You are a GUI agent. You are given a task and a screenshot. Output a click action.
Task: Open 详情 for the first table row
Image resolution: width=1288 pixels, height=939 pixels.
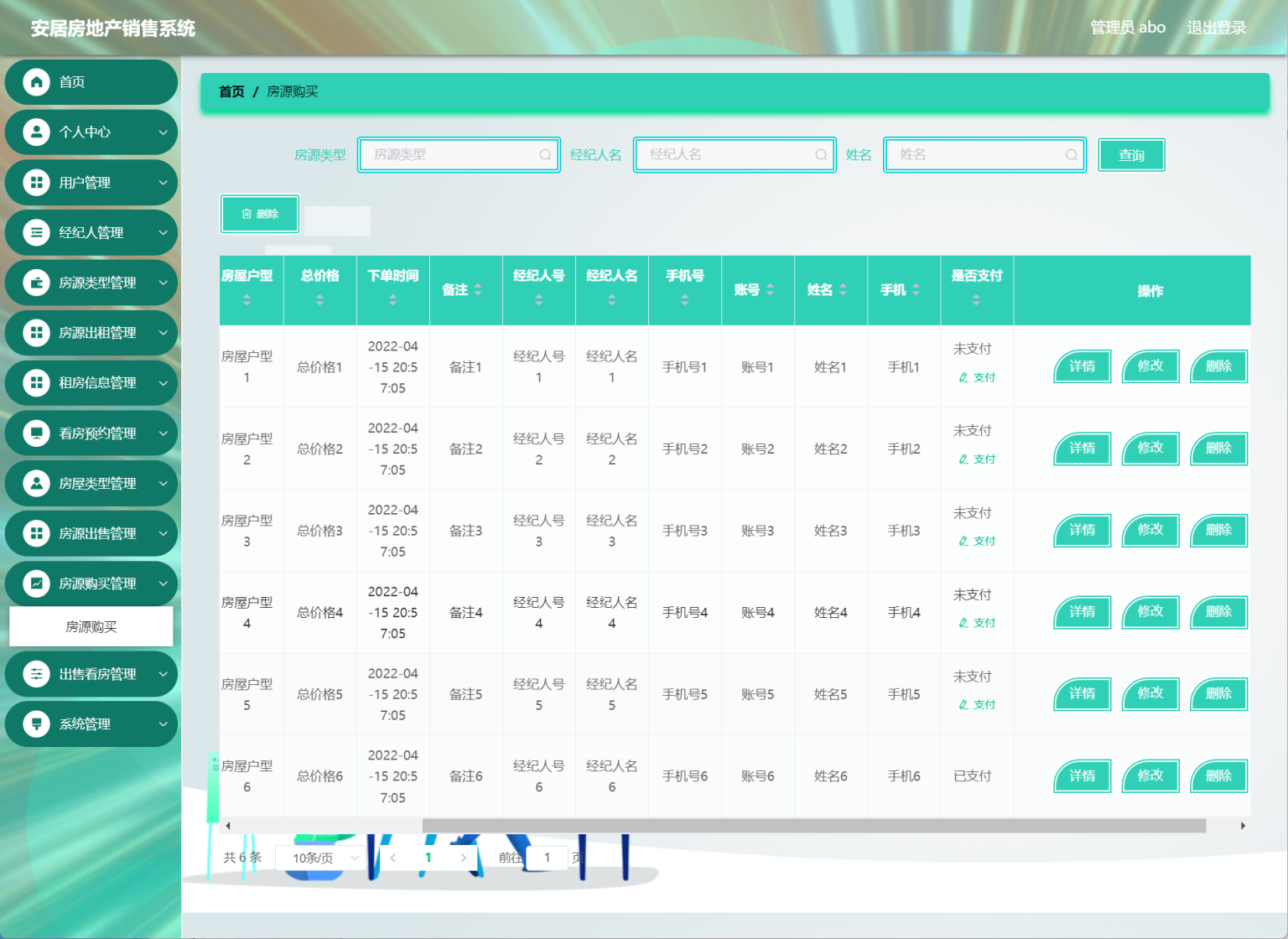coord(1082,366)
